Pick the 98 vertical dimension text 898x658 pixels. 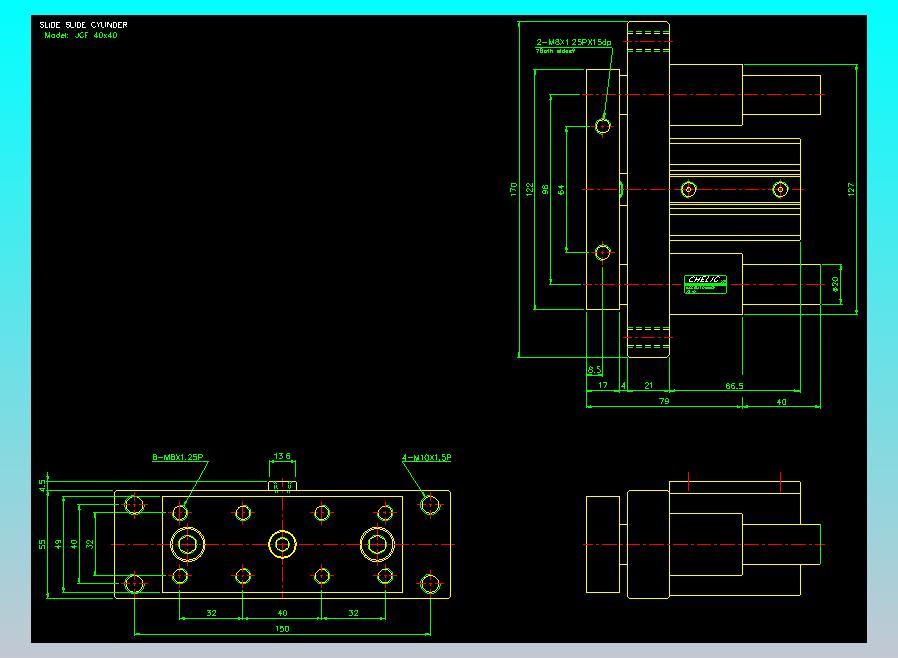coord(545,188)
